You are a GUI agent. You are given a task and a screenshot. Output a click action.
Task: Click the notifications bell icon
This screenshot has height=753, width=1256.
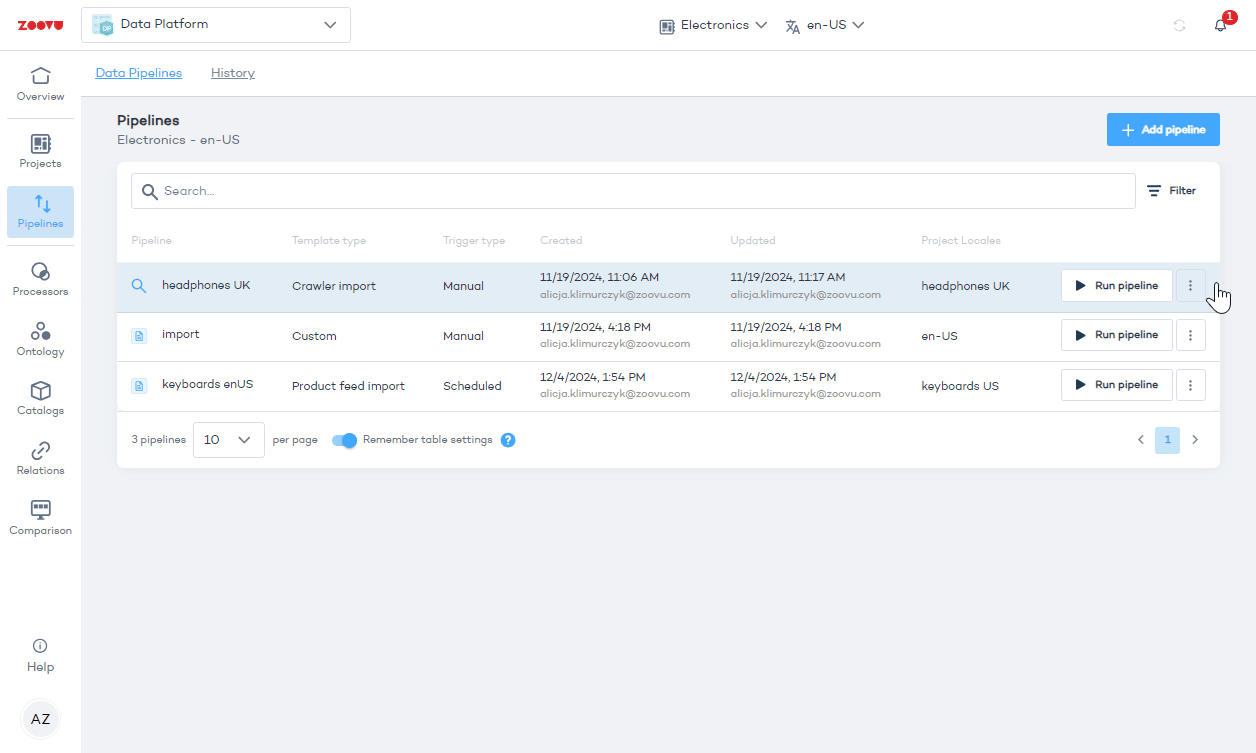coord(1220,25)
